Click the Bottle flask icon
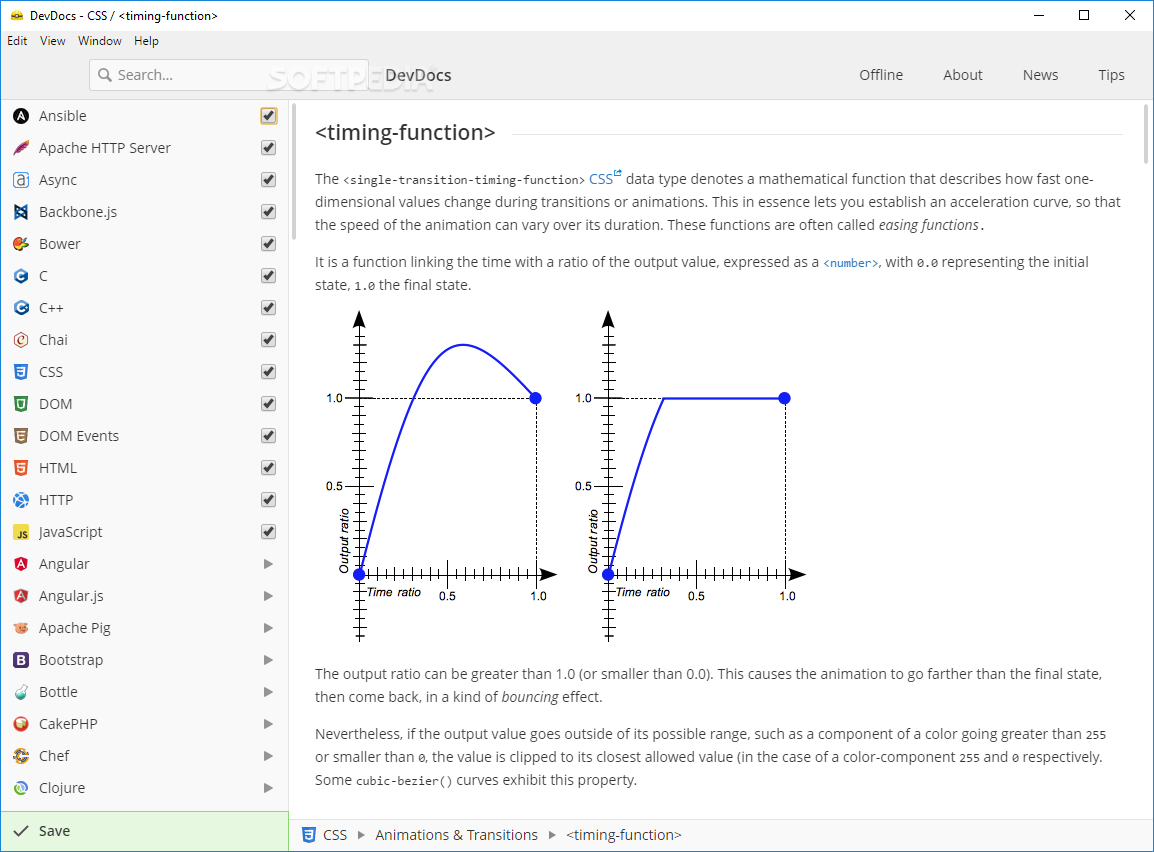This screenshot has height=852, width=1154. [21, 692]
